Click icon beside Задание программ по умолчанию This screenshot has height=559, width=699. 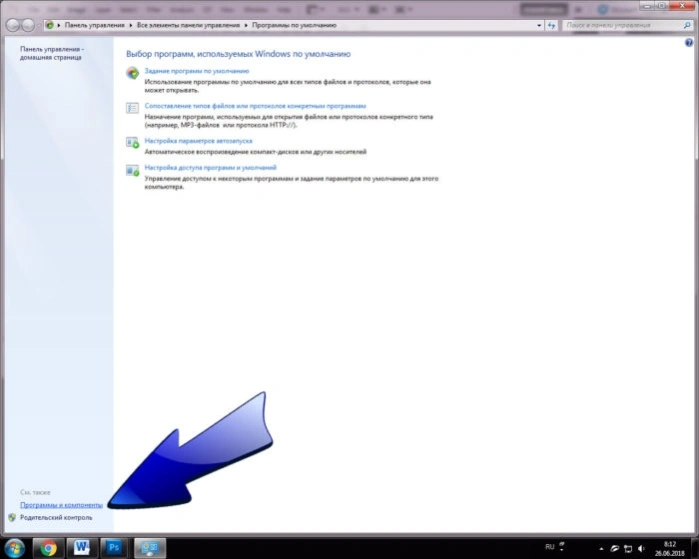point(132,73)
